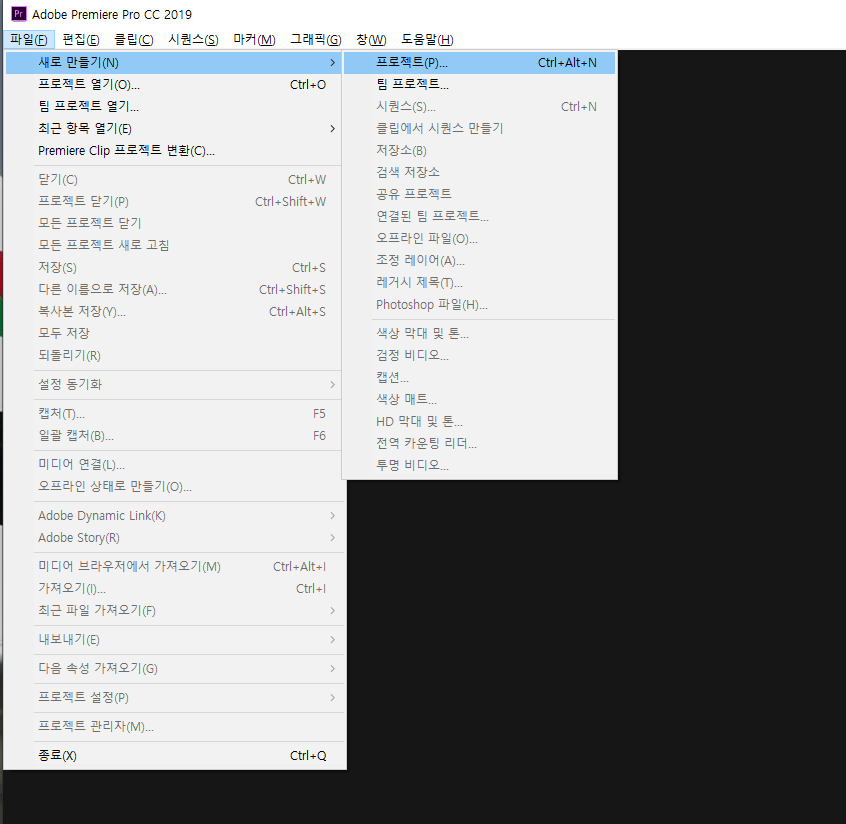
Task: Choose Premiere Clip 프로젝트 변환(C)...
Action: (x=173, y=151)
